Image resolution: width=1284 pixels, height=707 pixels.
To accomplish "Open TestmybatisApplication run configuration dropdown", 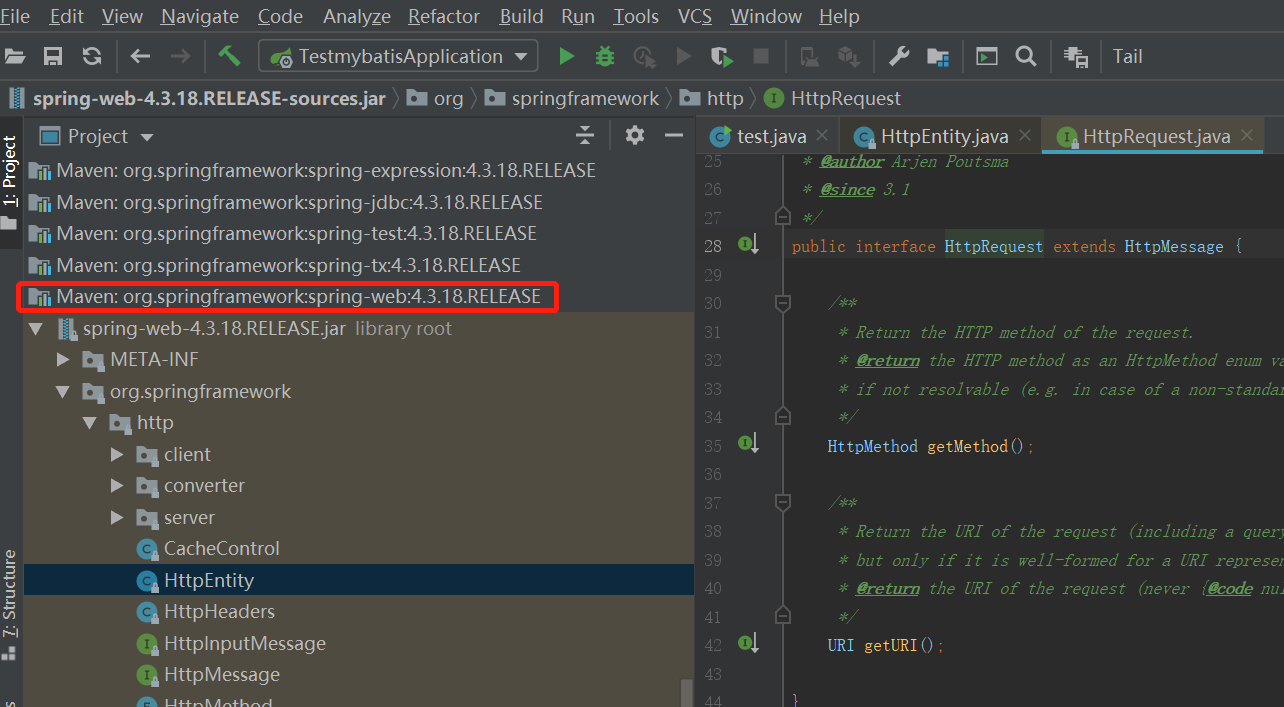I will pos(398,56).
